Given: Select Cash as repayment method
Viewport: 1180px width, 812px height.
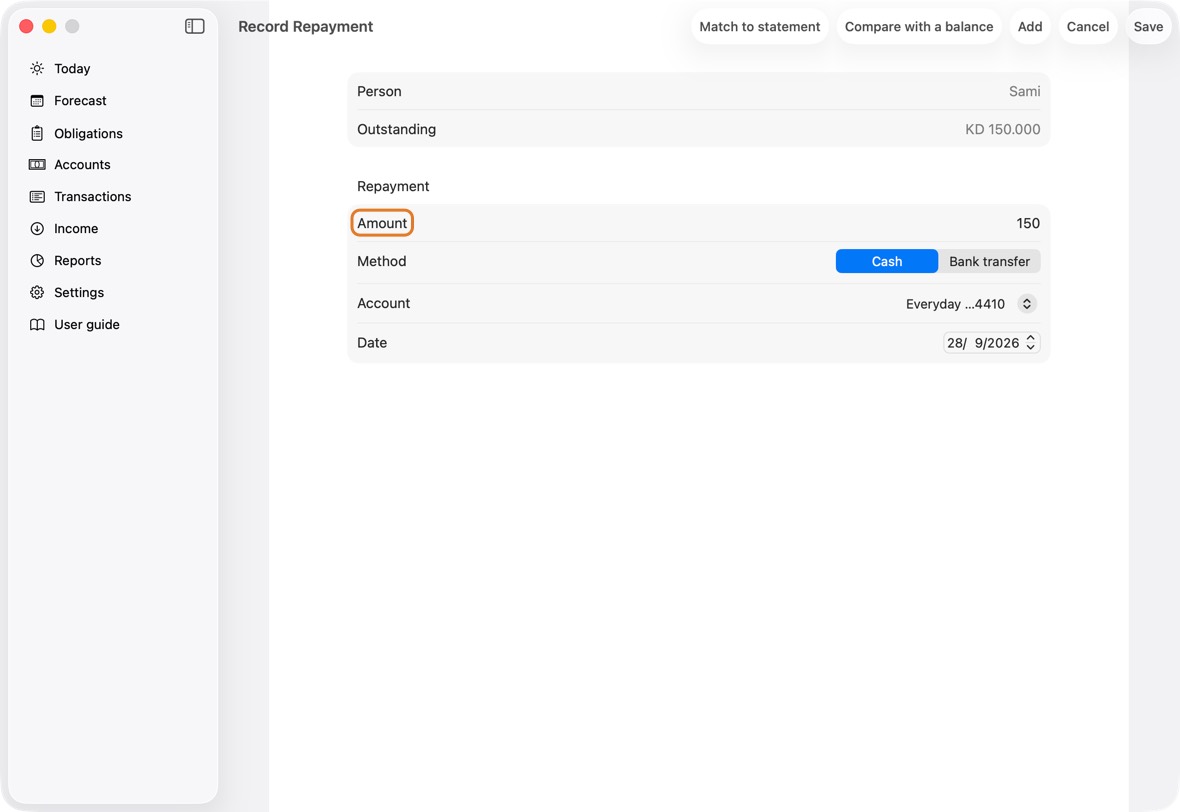Looking at the screenshot, I should coord(887,261).
